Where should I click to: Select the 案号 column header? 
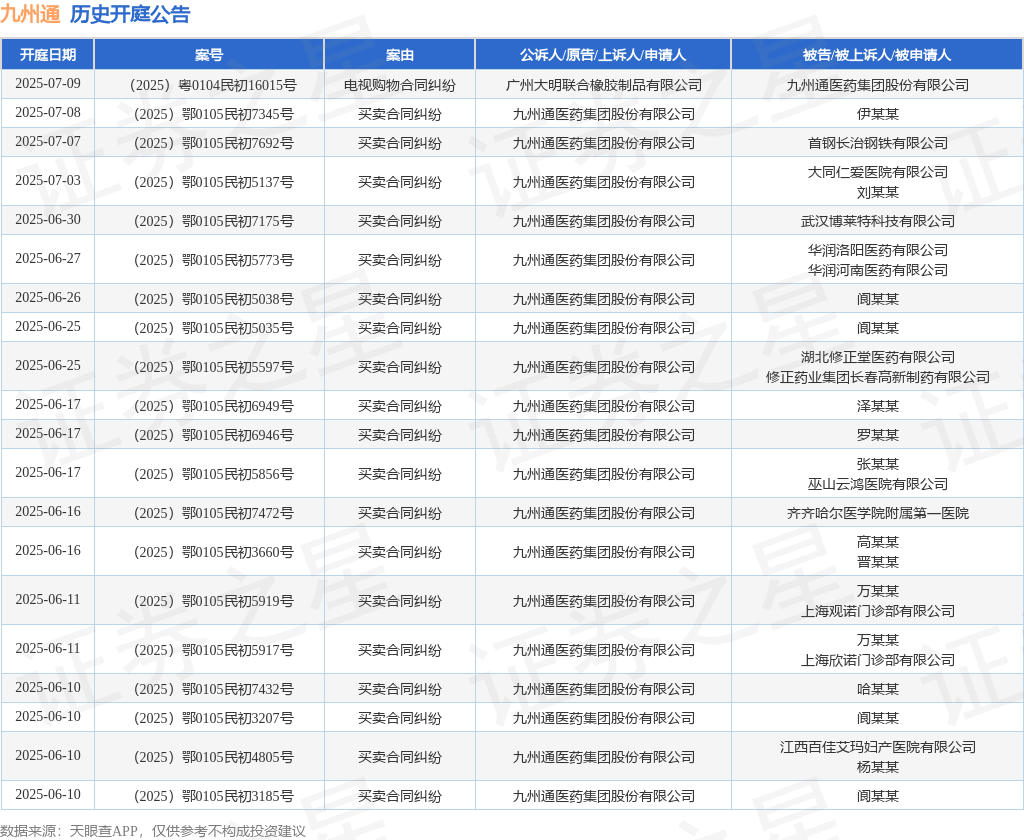point(209,55)
